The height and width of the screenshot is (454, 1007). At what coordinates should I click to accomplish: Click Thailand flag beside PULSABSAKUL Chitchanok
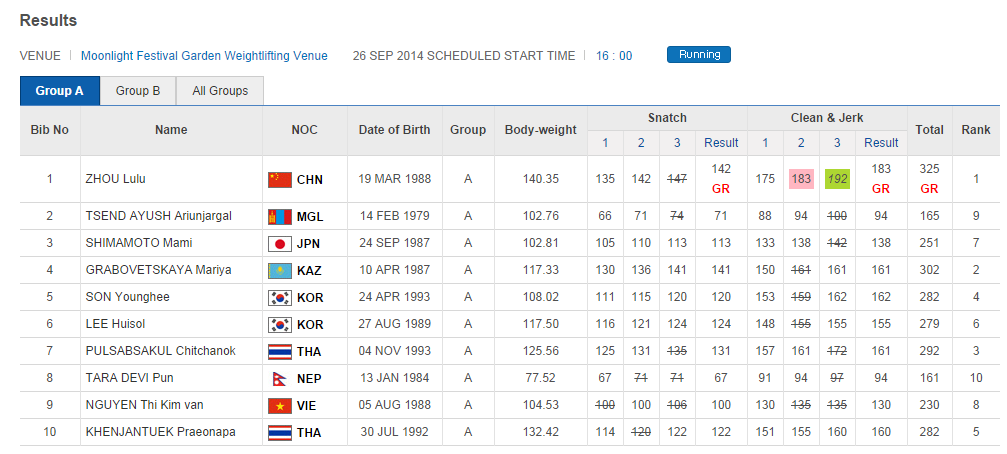(279, 352)
